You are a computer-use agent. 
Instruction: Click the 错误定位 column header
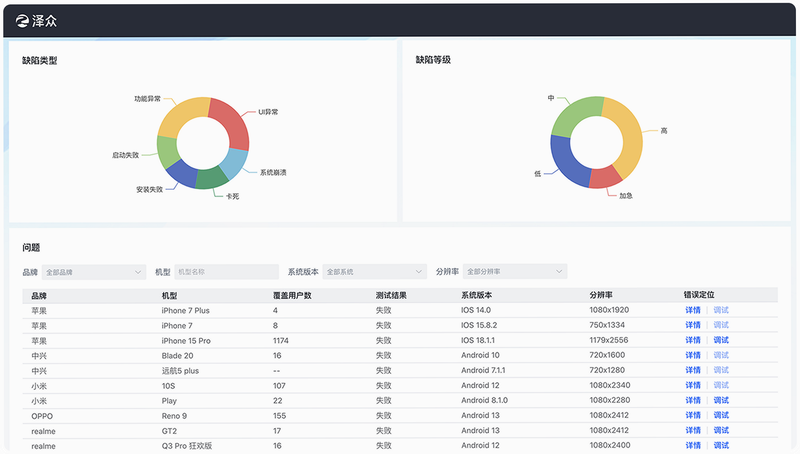(699, 295)
